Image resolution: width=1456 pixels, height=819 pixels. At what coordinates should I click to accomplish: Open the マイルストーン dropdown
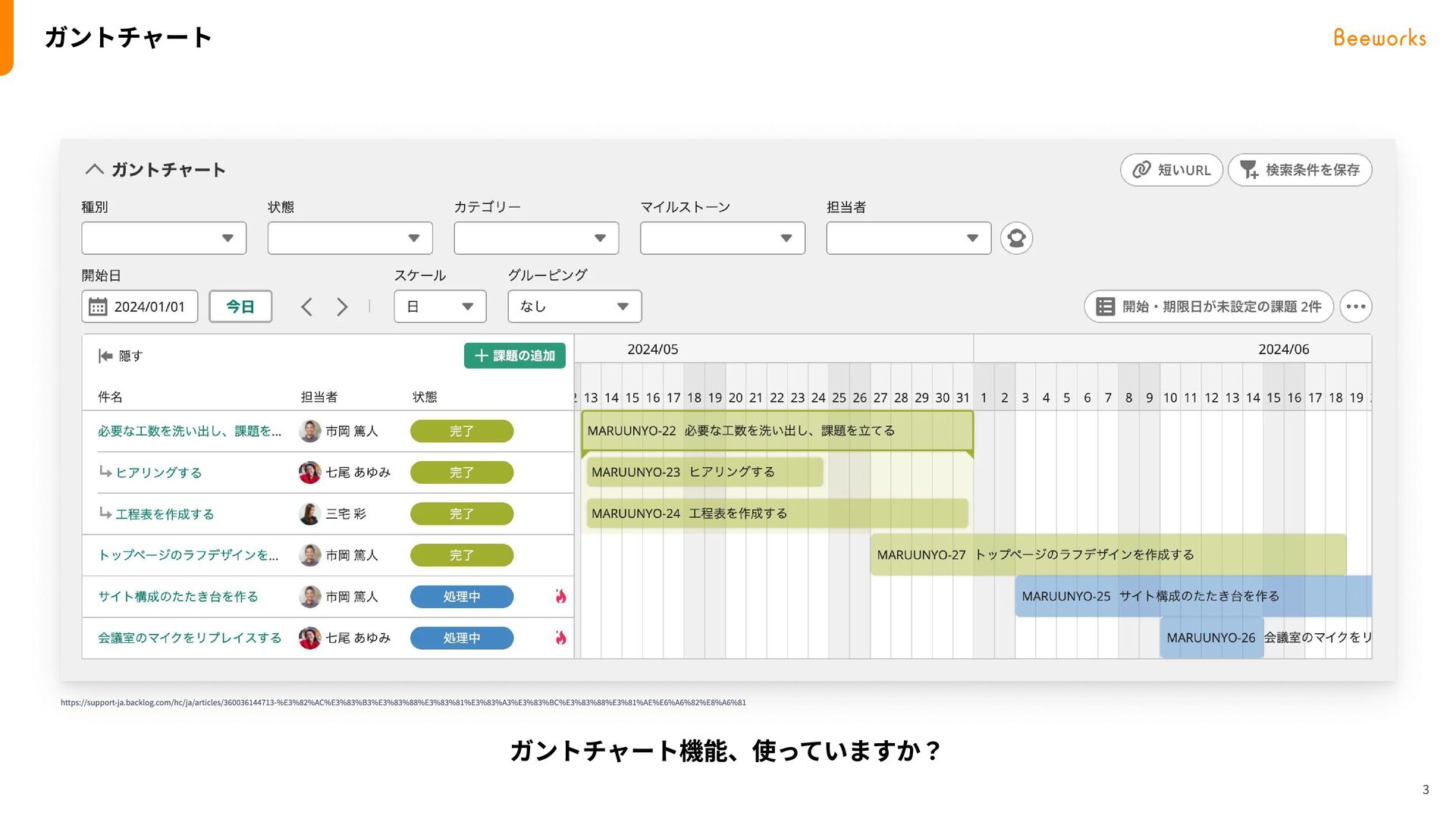723,238
